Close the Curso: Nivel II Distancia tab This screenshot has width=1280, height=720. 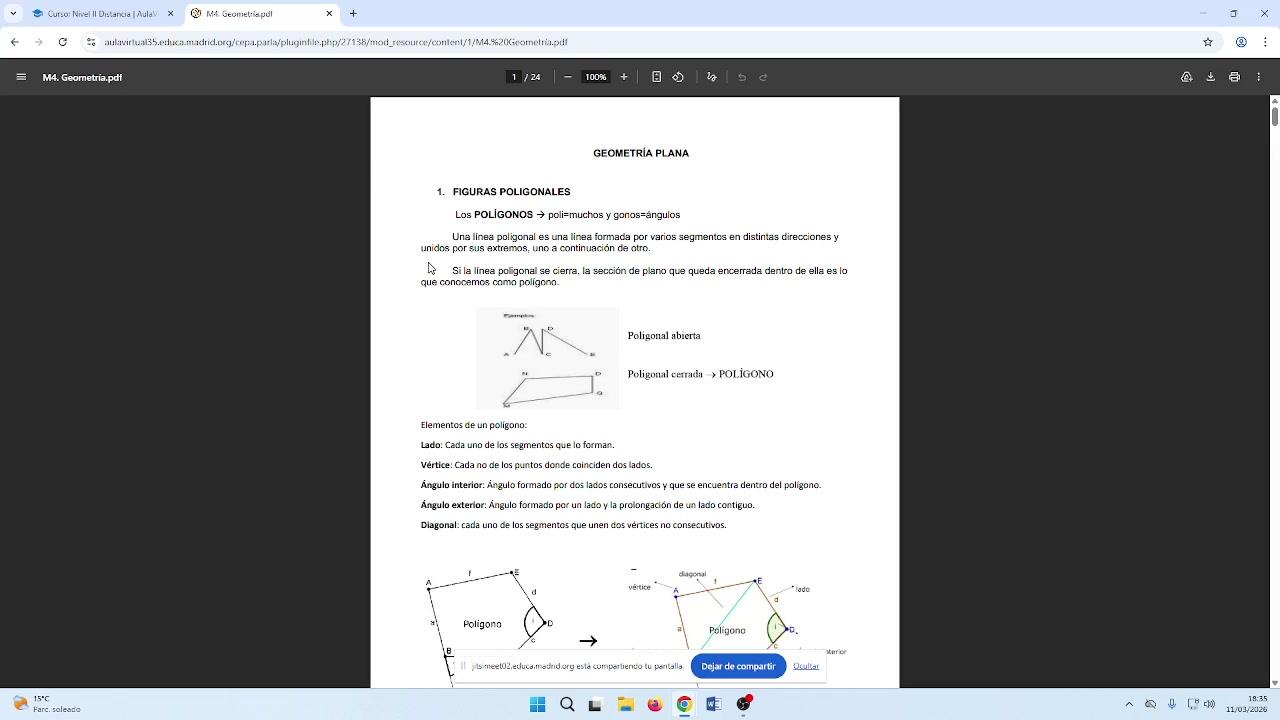pos(170,14)
